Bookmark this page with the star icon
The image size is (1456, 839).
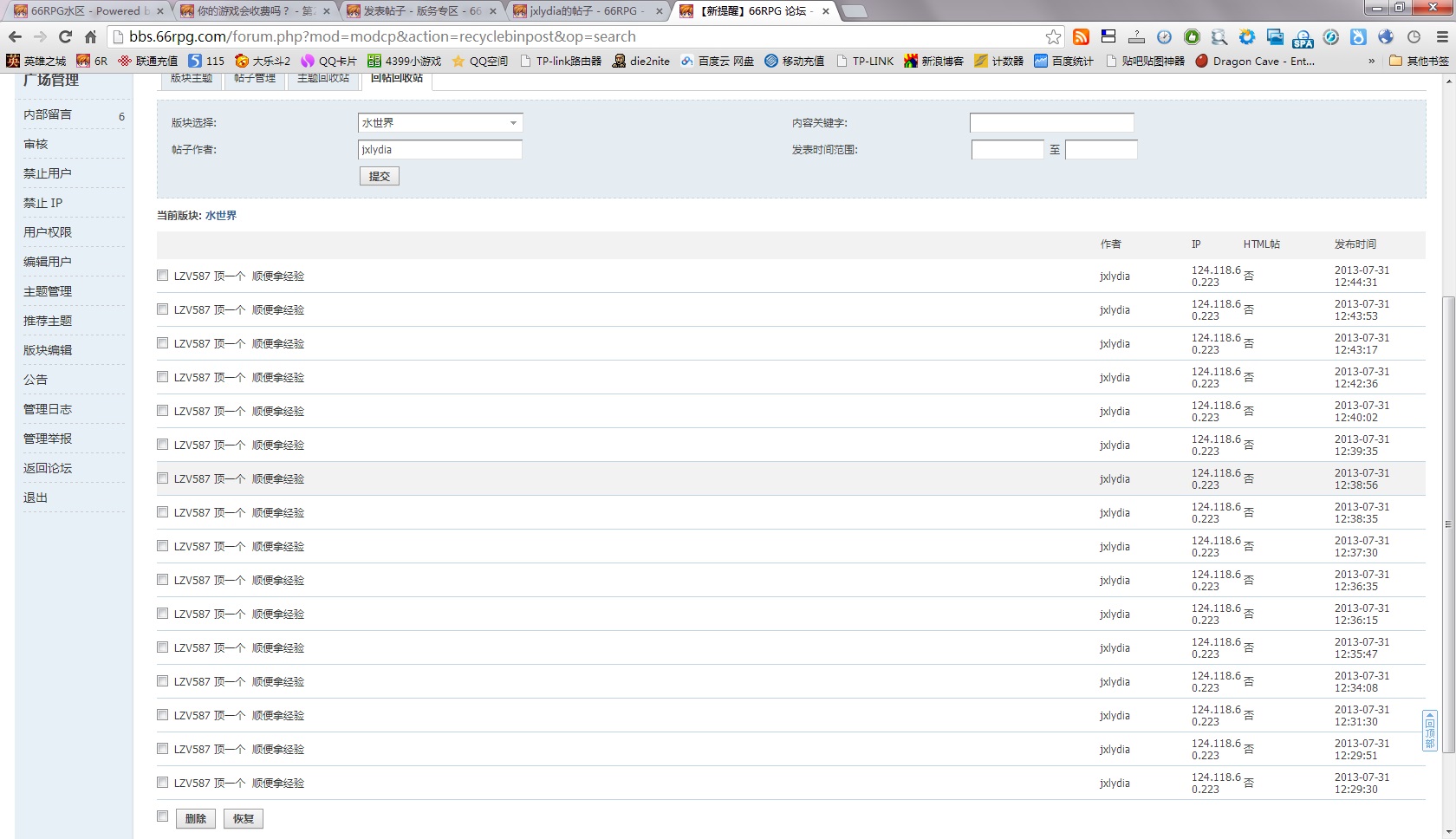tap(1053, 36)
